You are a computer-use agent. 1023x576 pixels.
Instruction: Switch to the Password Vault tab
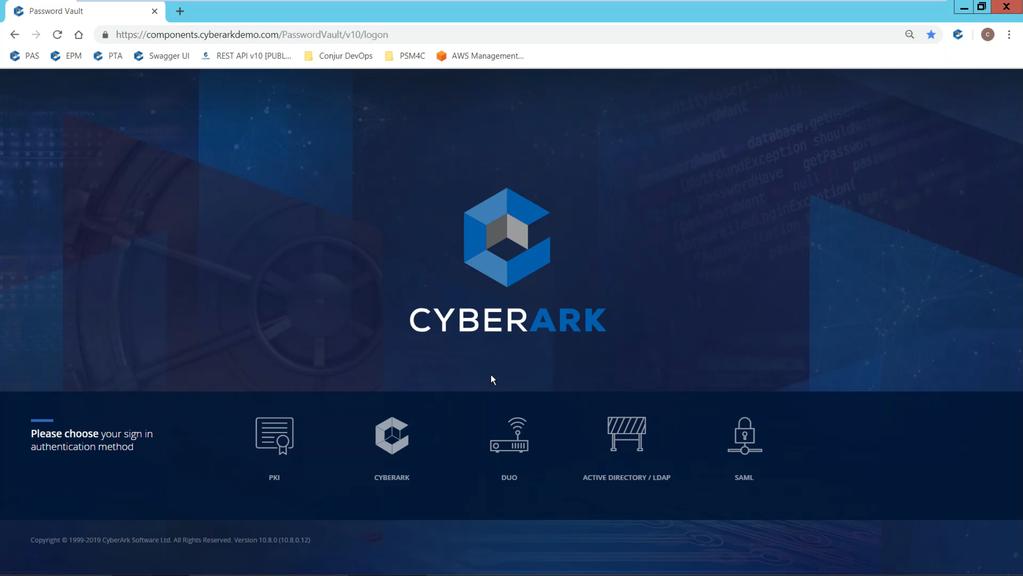pyautogui.click(x=83, y=11)
